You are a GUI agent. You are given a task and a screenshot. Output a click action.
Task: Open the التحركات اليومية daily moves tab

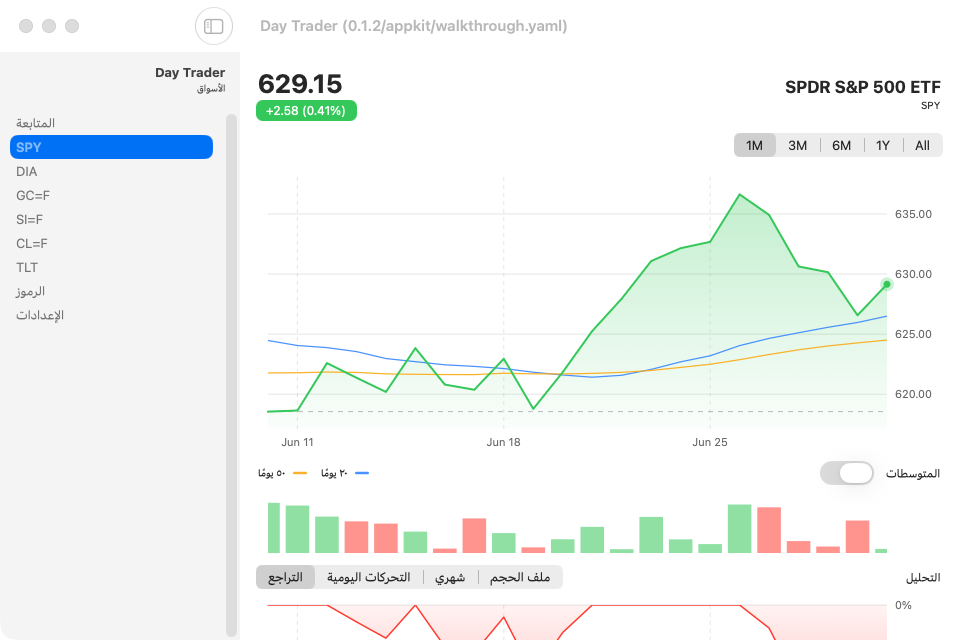tap(369, 577)
